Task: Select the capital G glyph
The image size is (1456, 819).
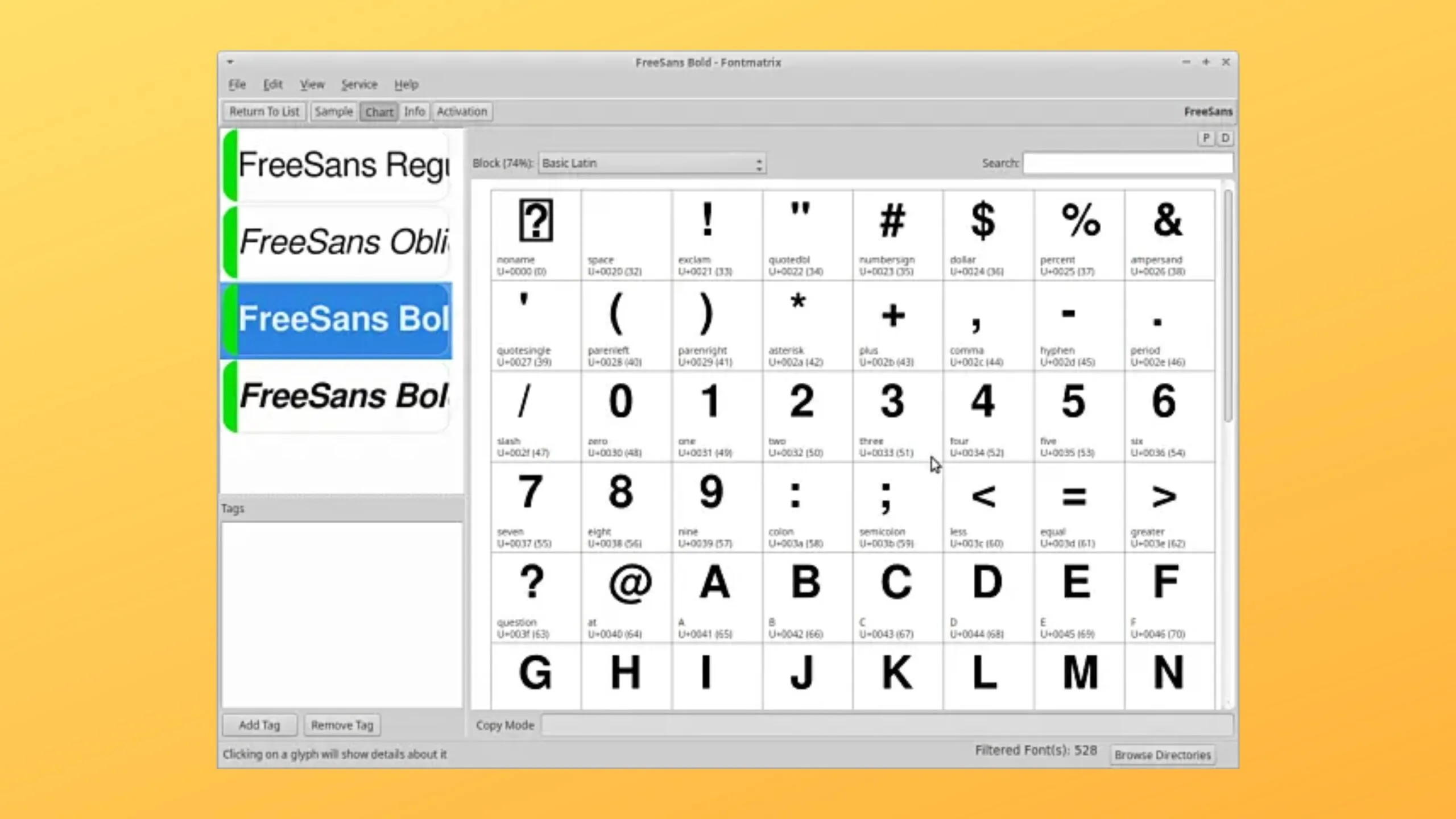Action: (536, 676)
